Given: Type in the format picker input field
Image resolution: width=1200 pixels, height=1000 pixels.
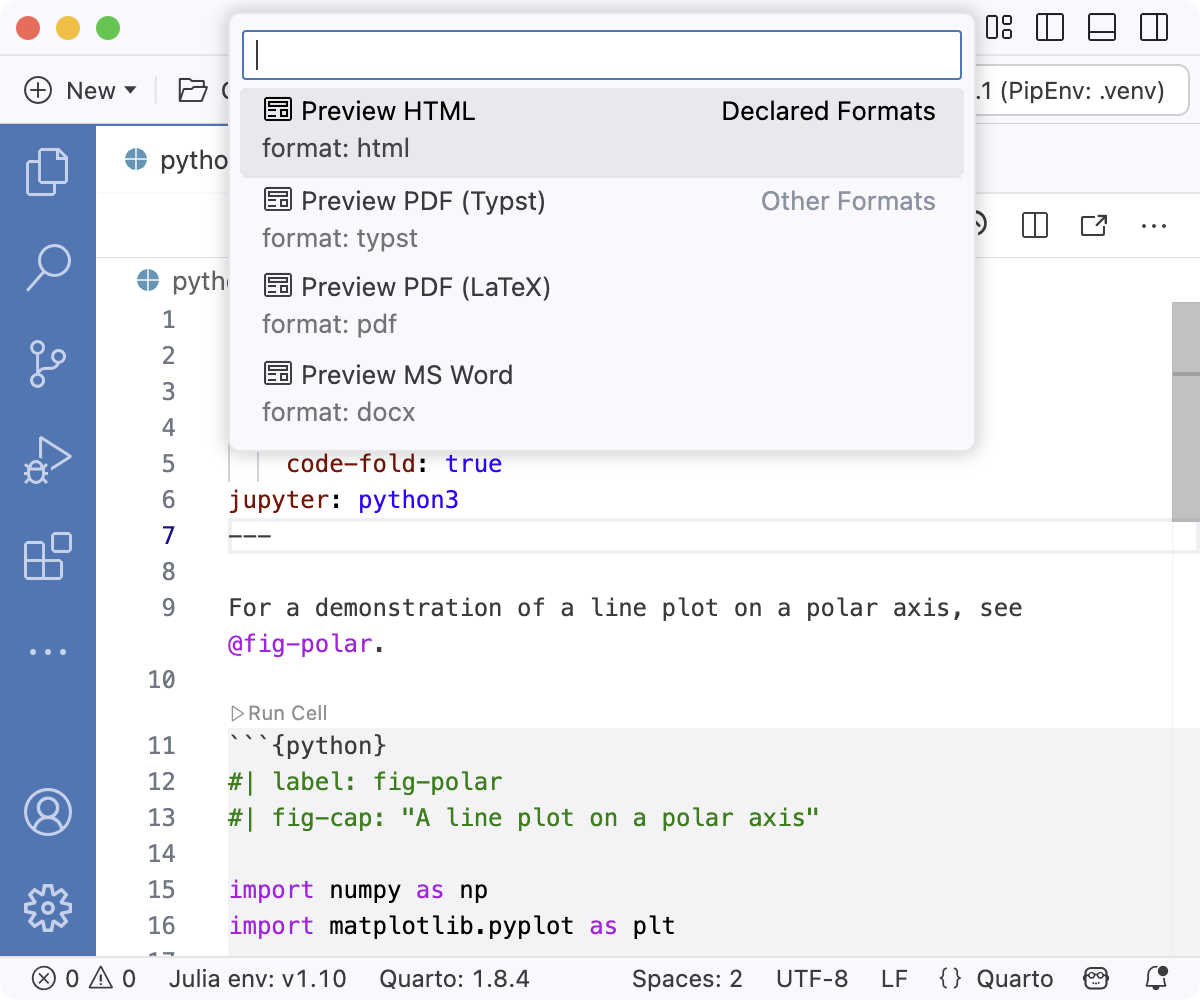Looking at the screenshot, I should (600, 55).
